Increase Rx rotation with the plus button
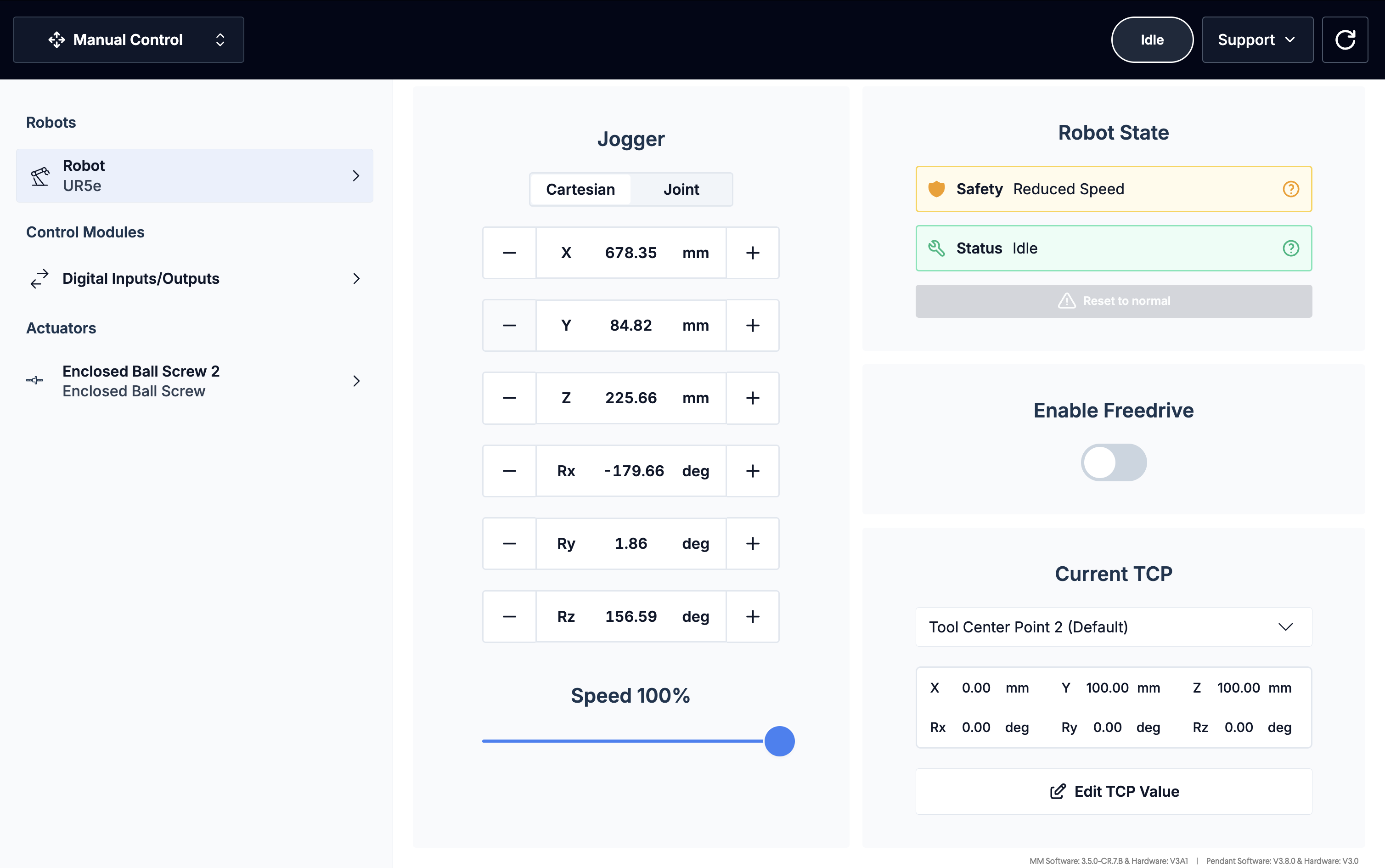The width and height of the screenshot is (1385, 868). pyautogui.click(x=753, y=471)
